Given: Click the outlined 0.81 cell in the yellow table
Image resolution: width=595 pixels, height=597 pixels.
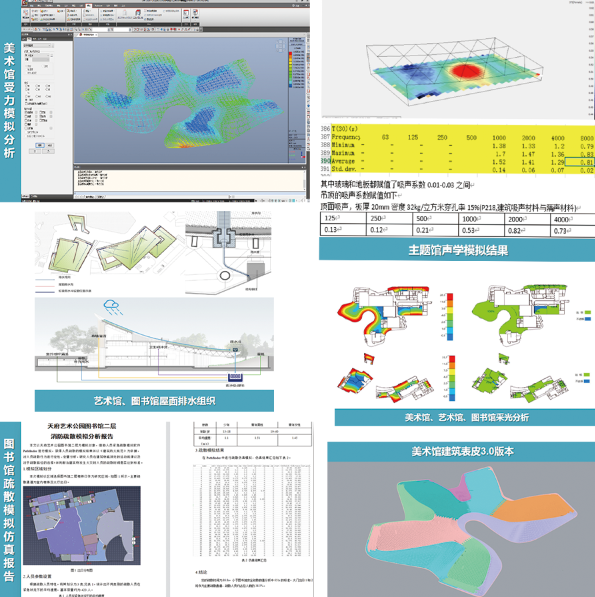Looking at the screenshot, I should click(x=579, y=162).
